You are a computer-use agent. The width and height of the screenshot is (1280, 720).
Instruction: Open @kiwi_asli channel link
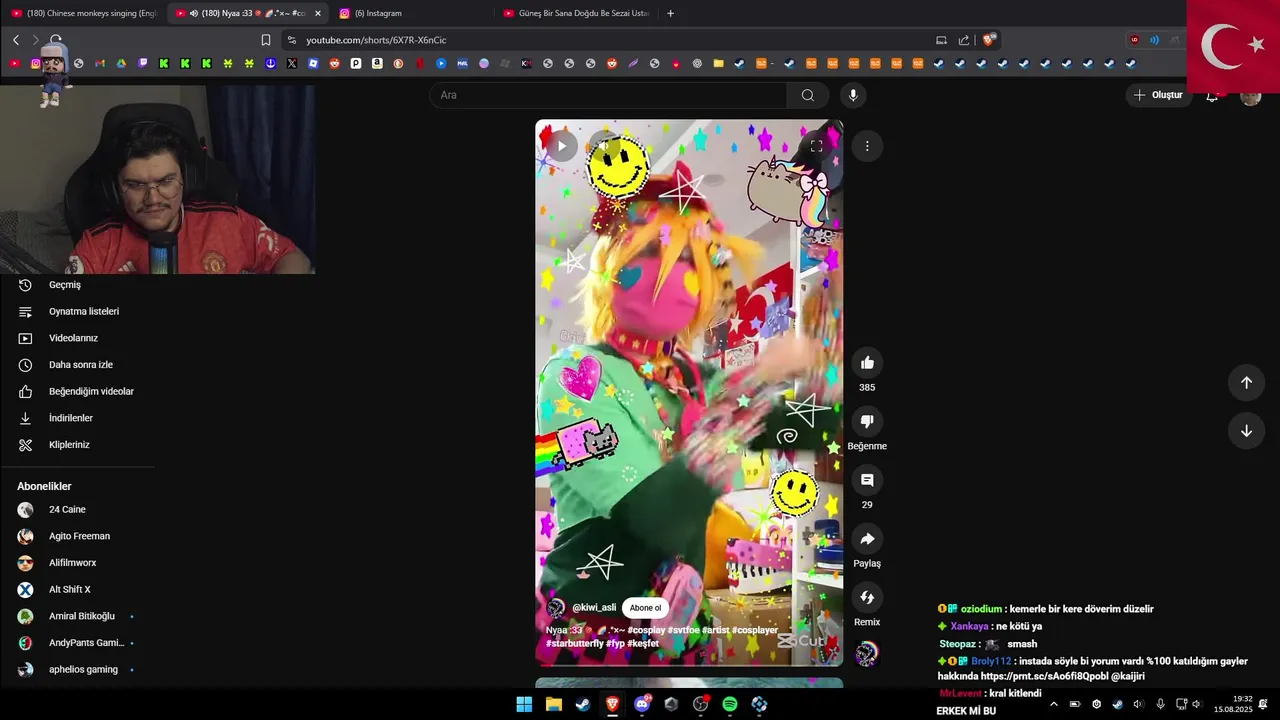594,608
